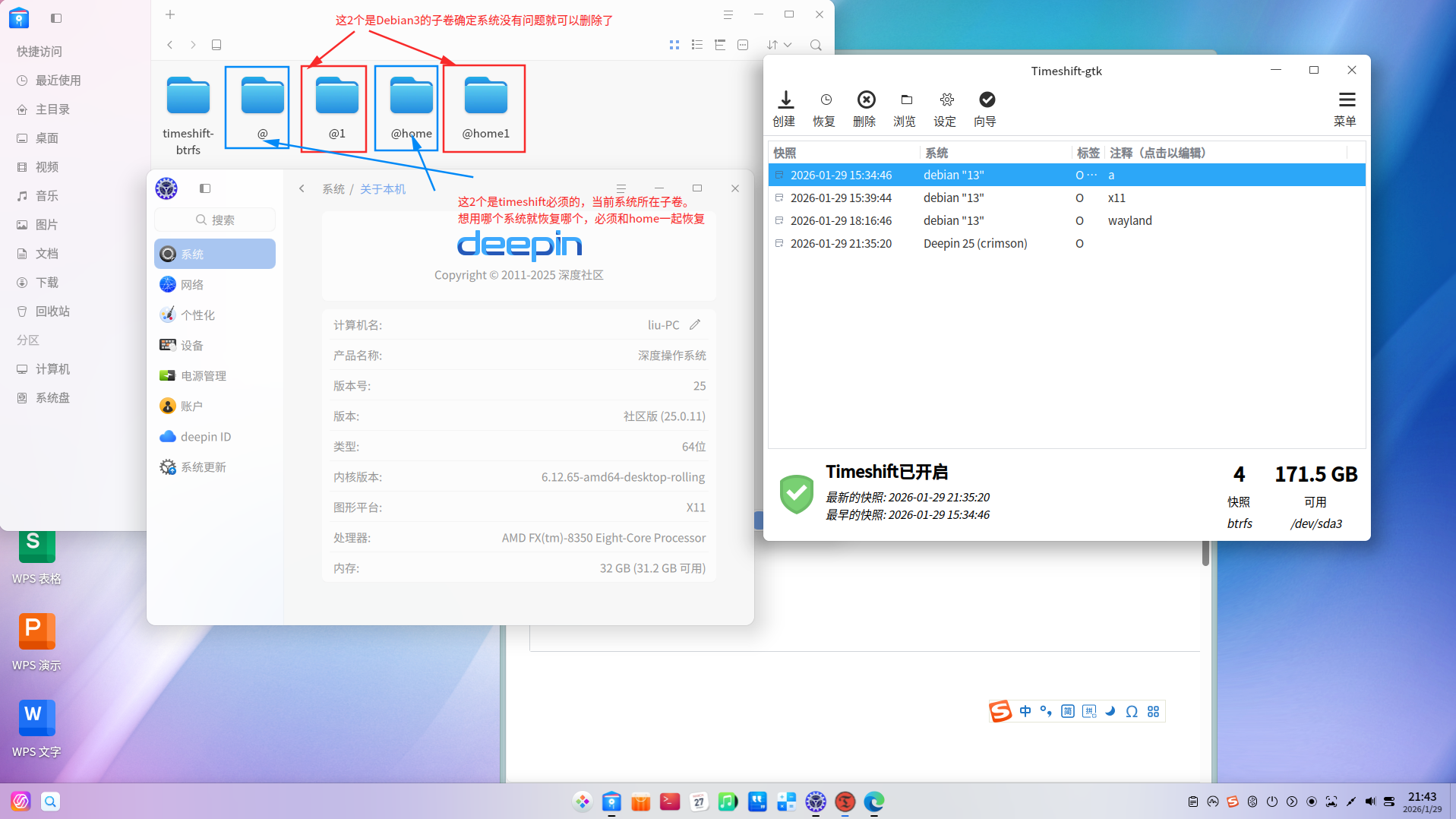
Task: Open file manager sort order dropdown
Action: click(x=779, y=45)
